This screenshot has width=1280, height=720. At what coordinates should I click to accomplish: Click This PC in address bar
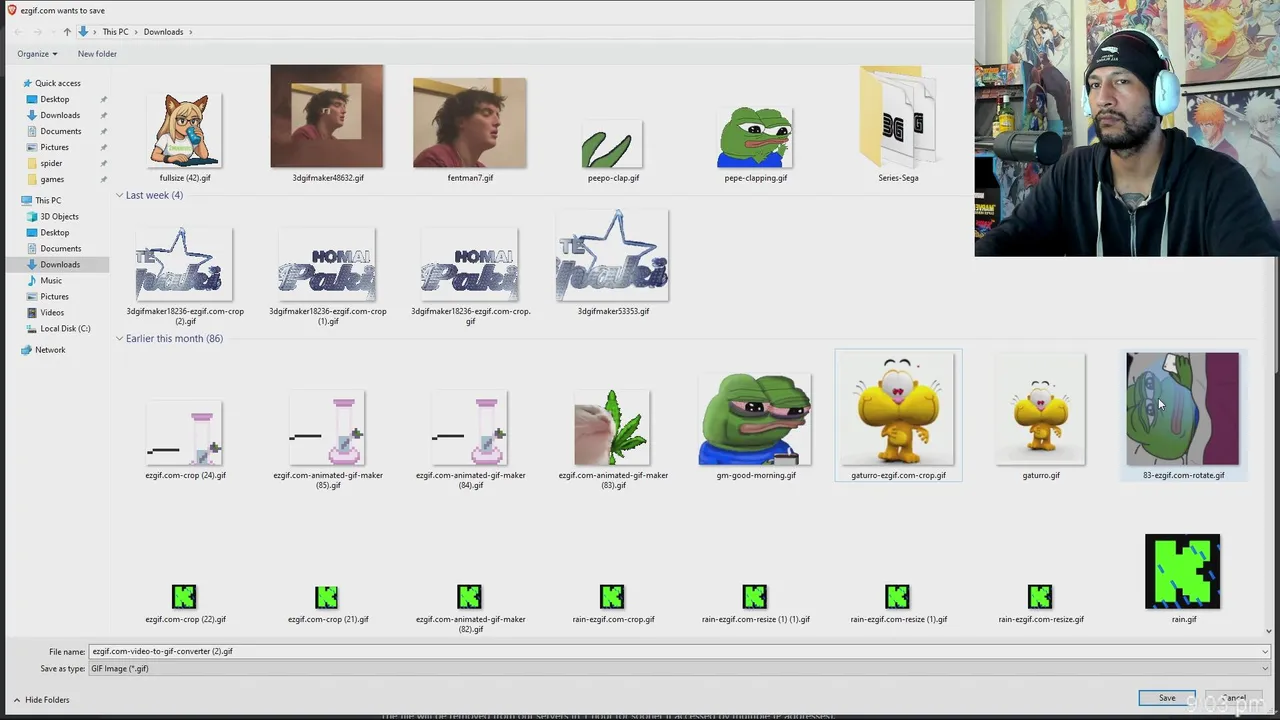pos(115,32)
